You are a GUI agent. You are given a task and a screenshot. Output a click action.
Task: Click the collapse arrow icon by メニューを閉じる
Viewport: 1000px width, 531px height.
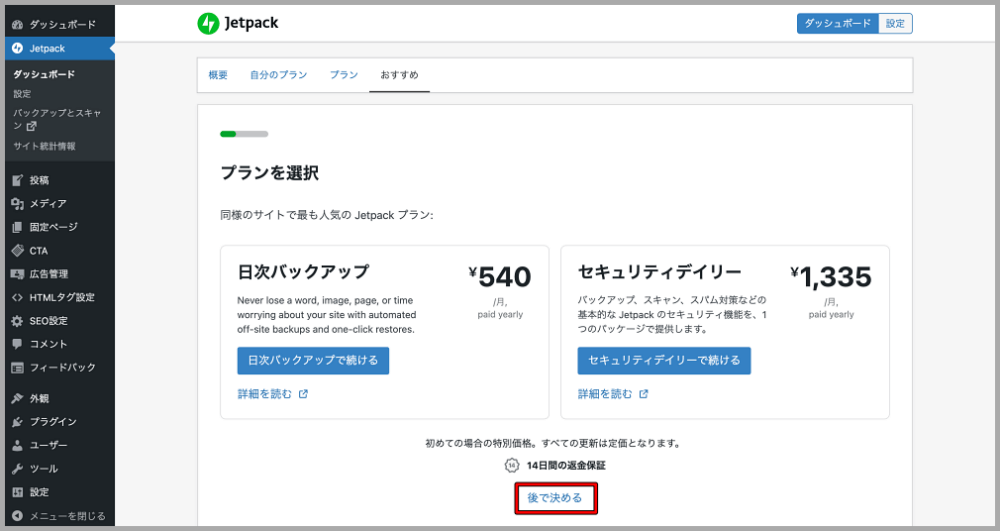[x=17, y=516]
